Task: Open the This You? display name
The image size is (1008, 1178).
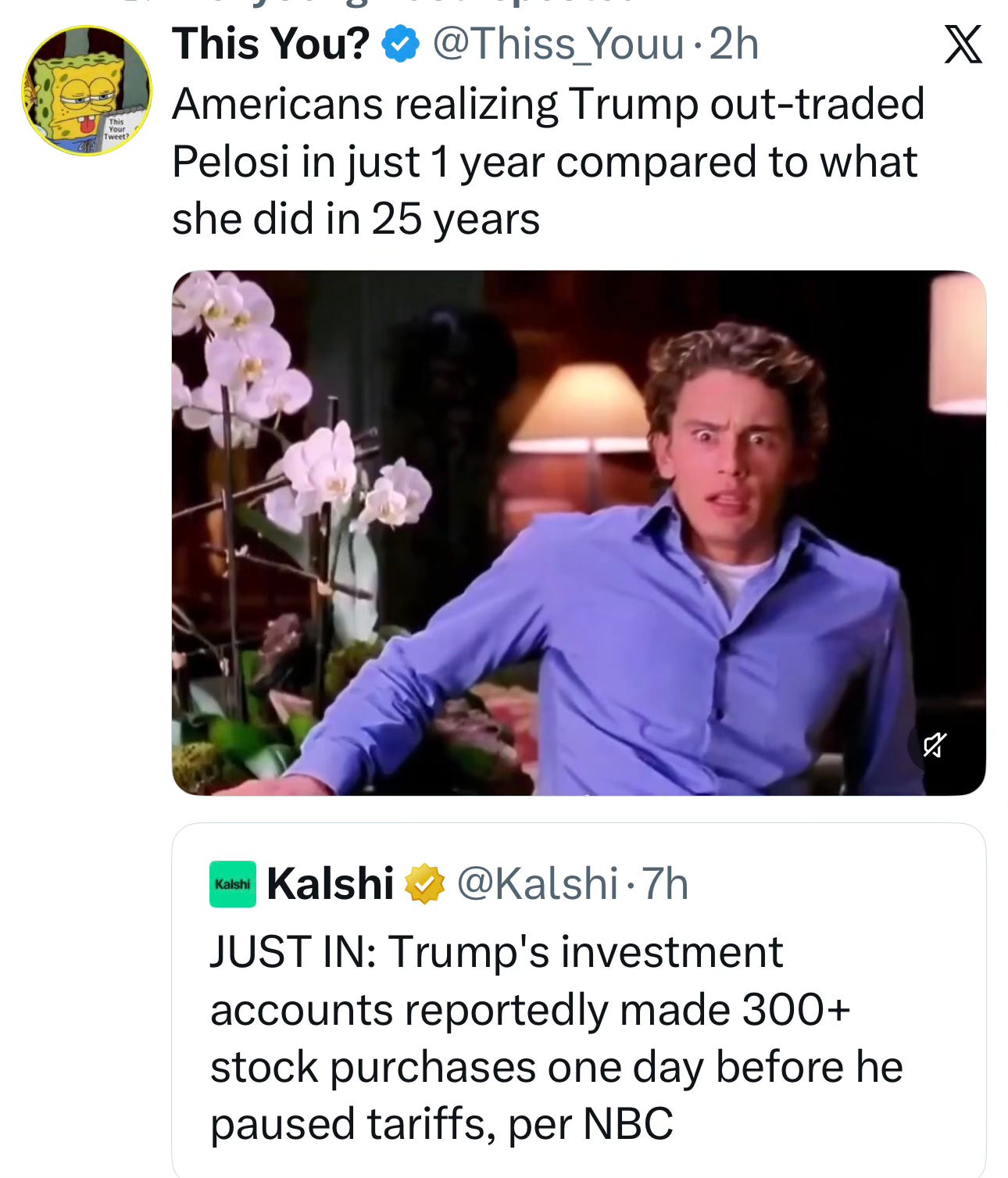Action: point(270,44)
